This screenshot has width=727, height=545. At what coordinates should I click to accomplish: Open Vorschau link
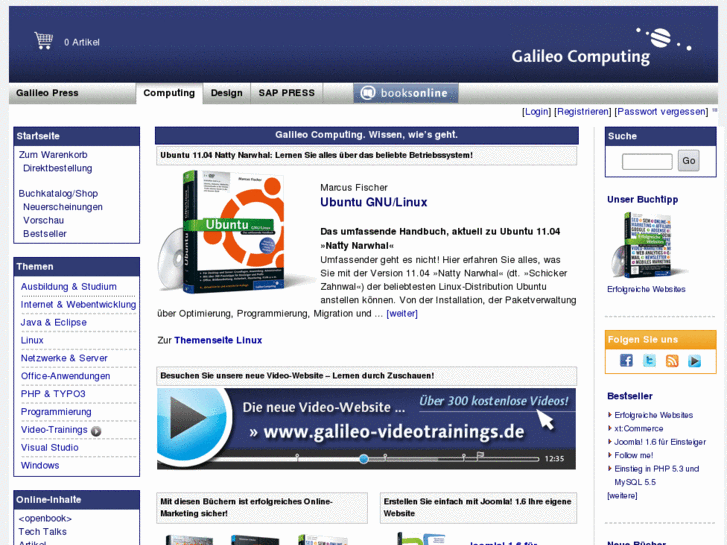click(44, 220)
